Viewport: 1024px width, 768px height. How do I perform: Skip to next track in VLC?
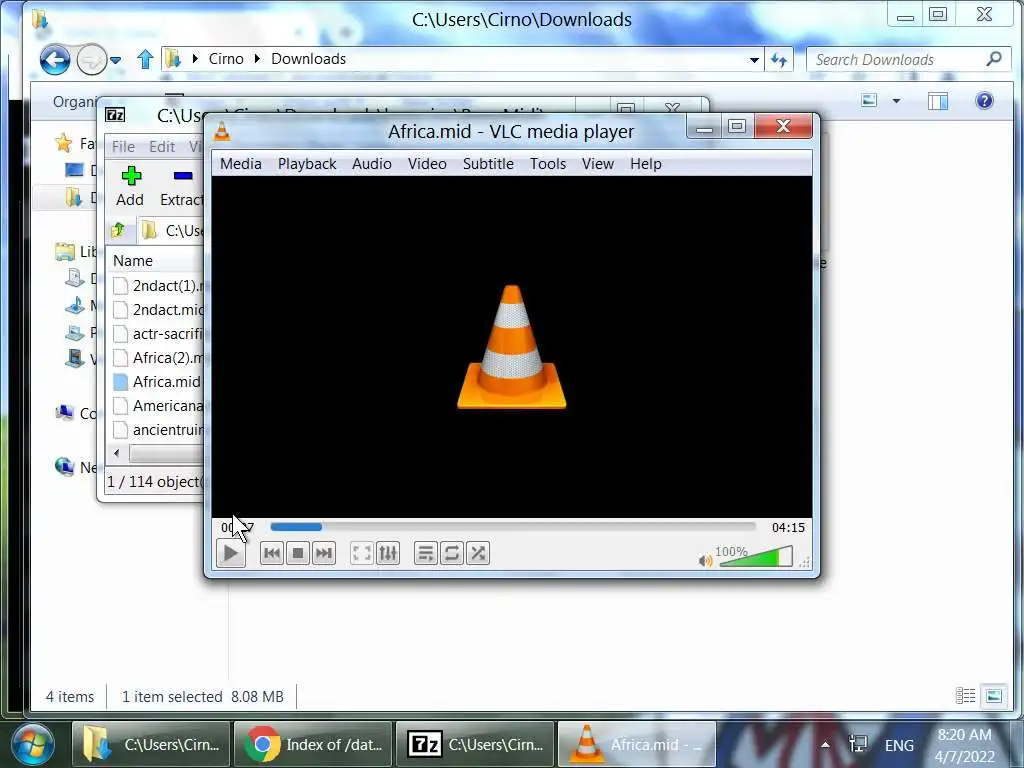click(x=324, y=554)
